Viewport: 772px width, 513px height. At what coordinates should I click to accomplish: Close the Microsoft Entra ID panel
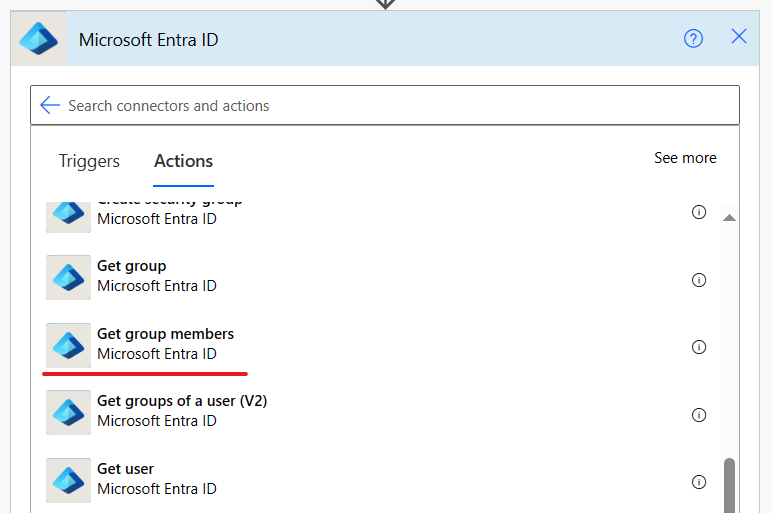pos(739,36)
